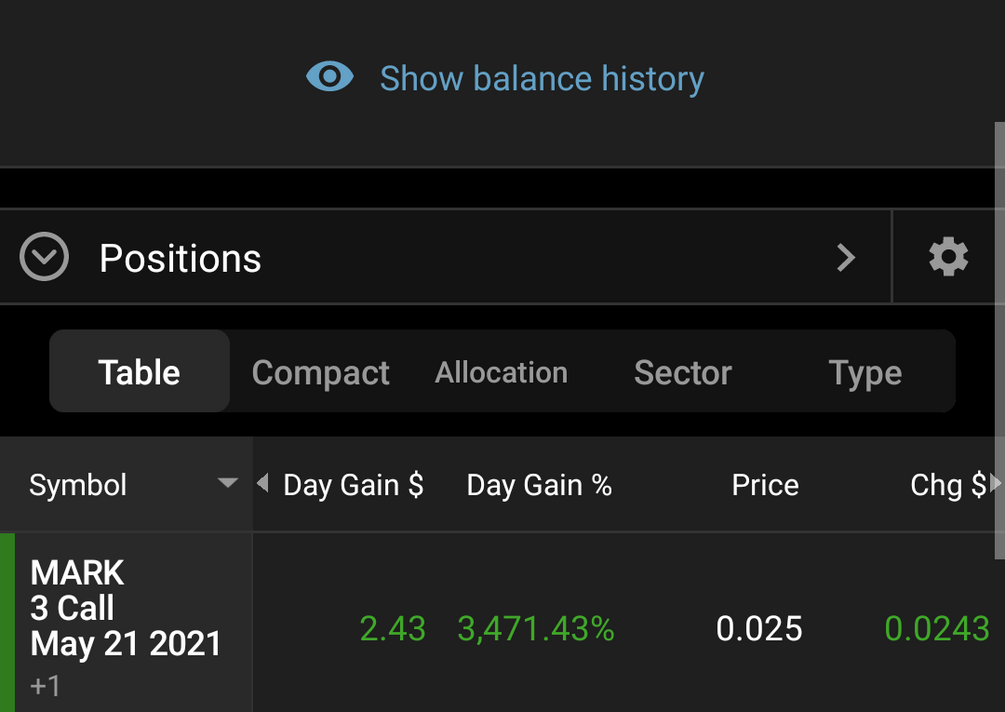1005x712 pixels.
Task: Open the Show balance history link
Action: [x=541, y=78]
